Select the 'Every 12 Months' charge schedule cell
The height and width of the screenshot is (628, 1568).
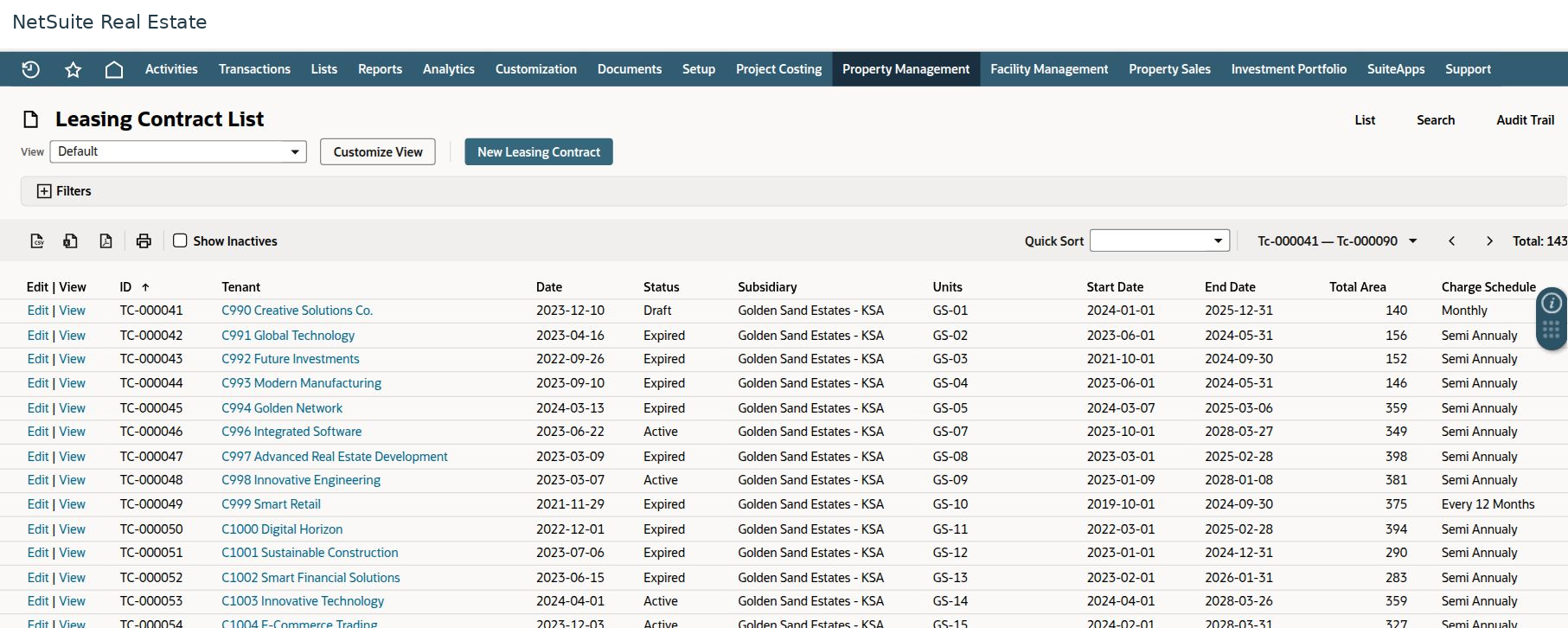(1488, 504)
